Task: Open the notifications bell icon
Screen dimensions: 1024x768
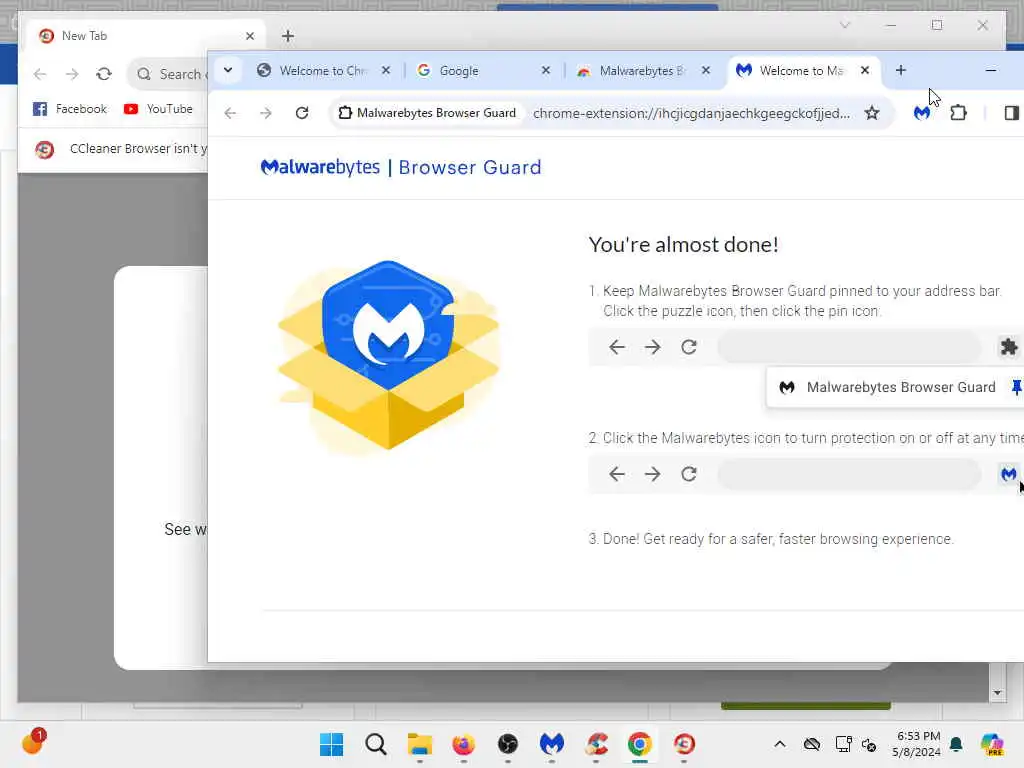Action: [x=956, y=744]
